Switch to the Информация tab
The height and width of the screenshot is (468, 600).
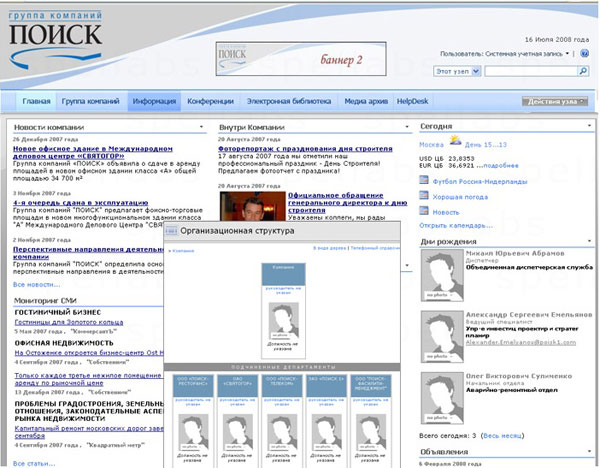click(154, 101)
